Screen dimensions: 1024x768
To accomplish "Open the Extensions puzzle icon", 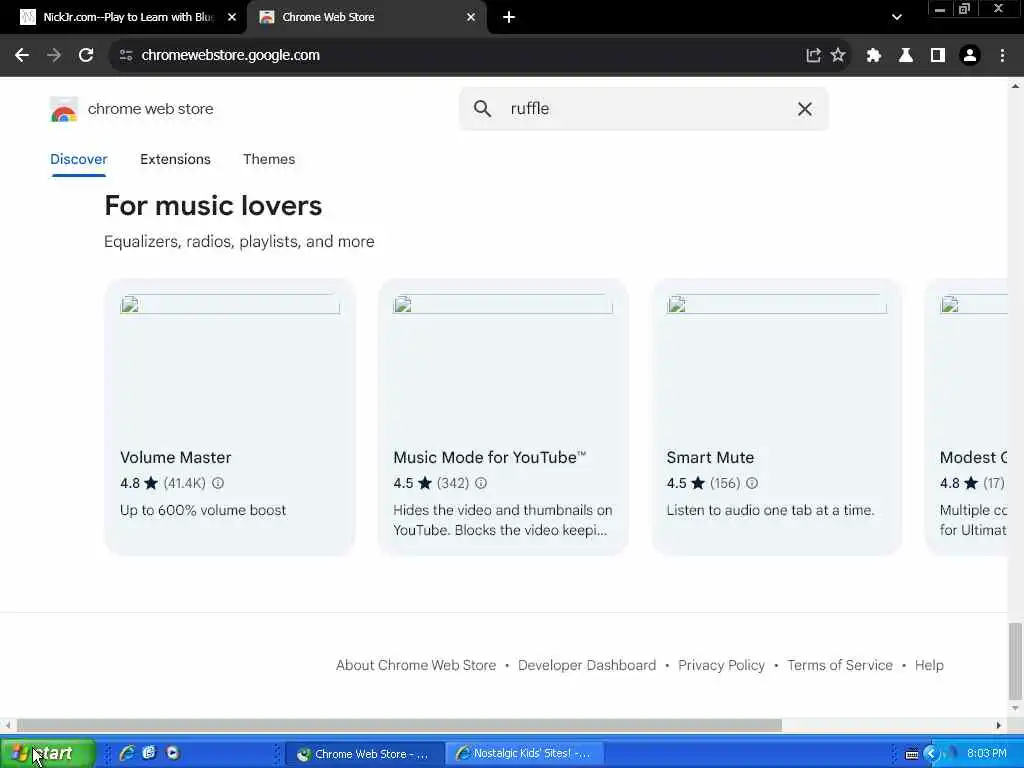I will click(x=874, y=56).
